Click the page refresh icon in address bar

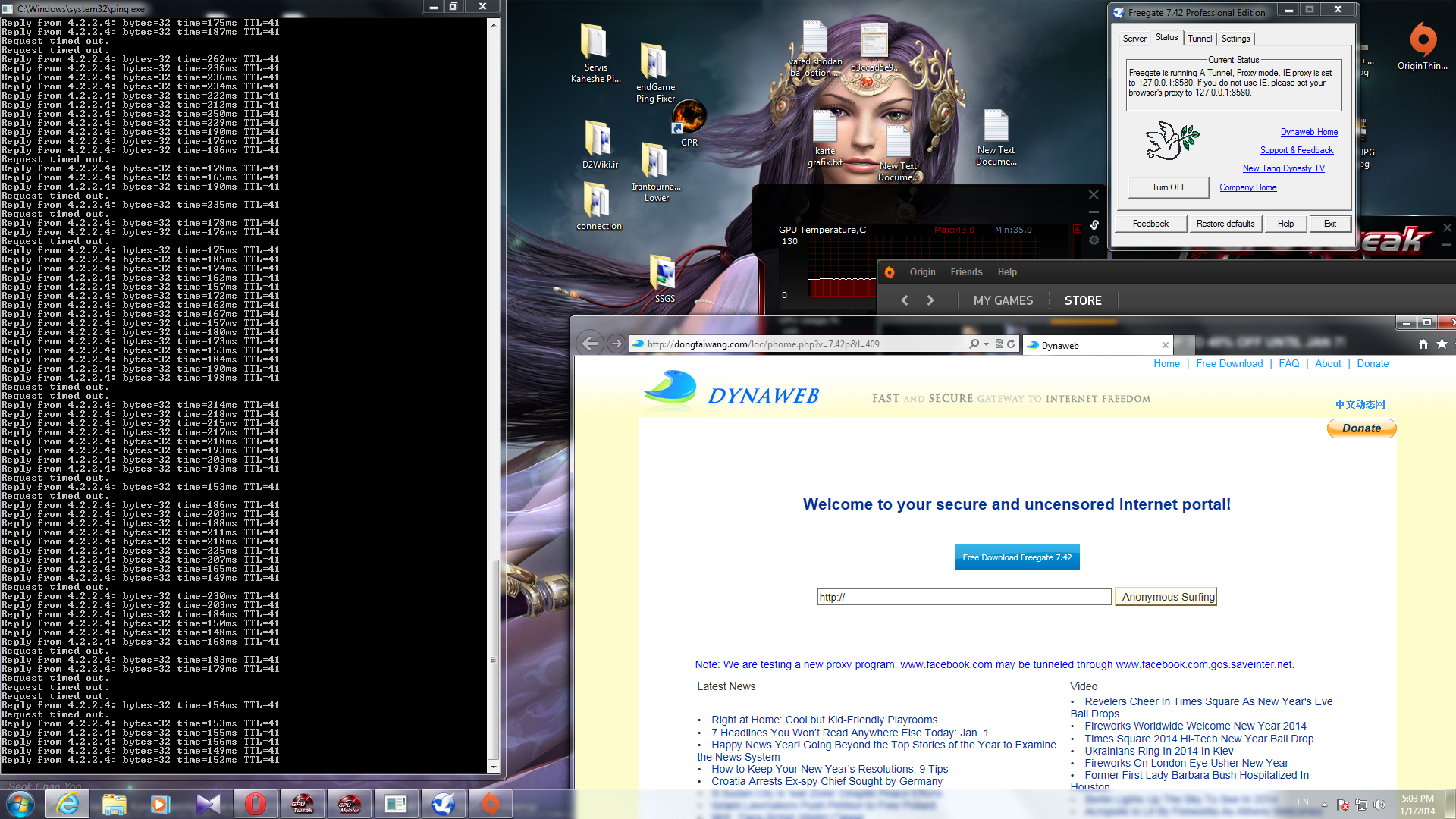click(x=1011, y=344)
